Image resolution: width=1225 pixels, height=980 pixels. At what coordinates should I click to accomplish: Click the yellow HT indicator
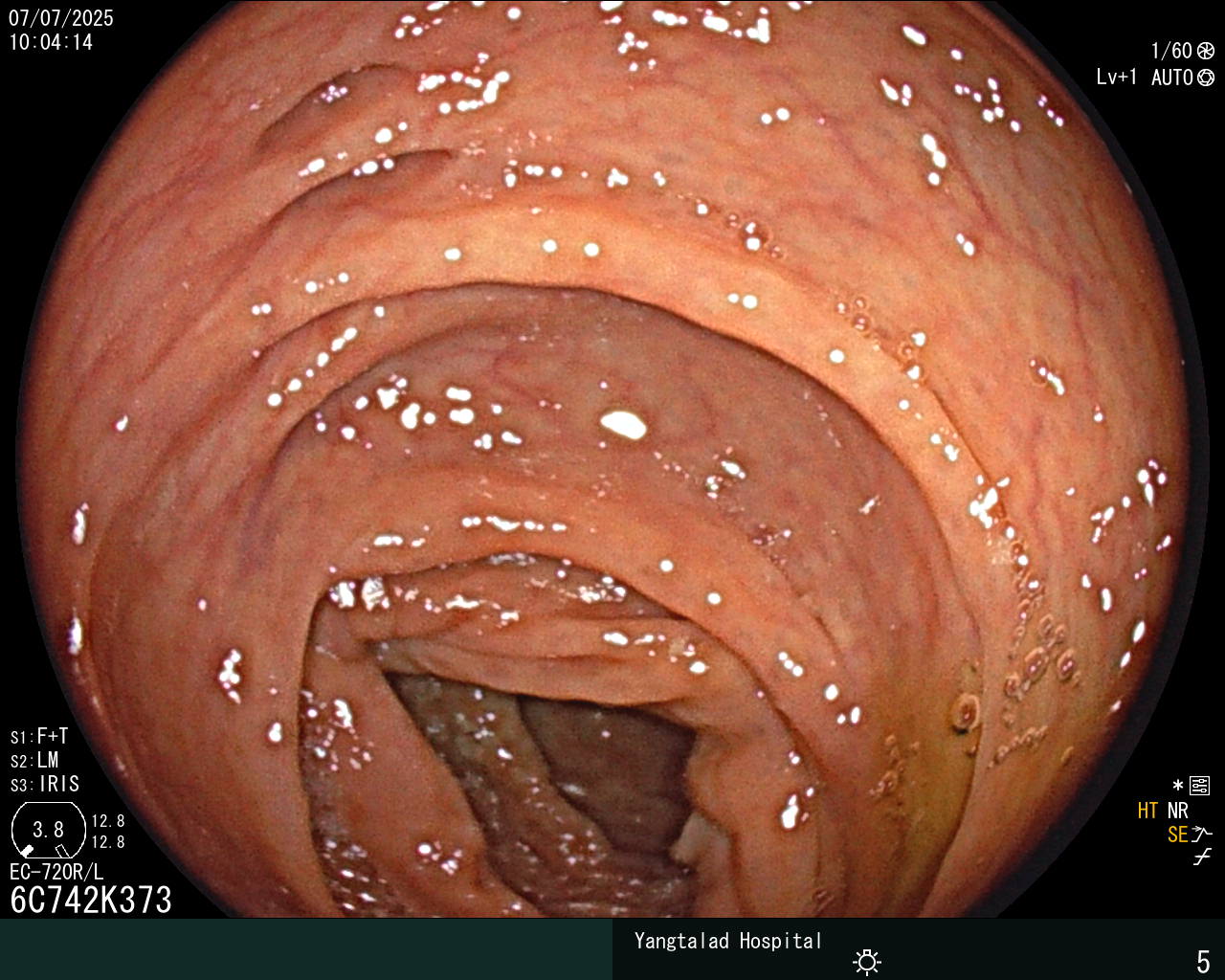pos(1148,811)
